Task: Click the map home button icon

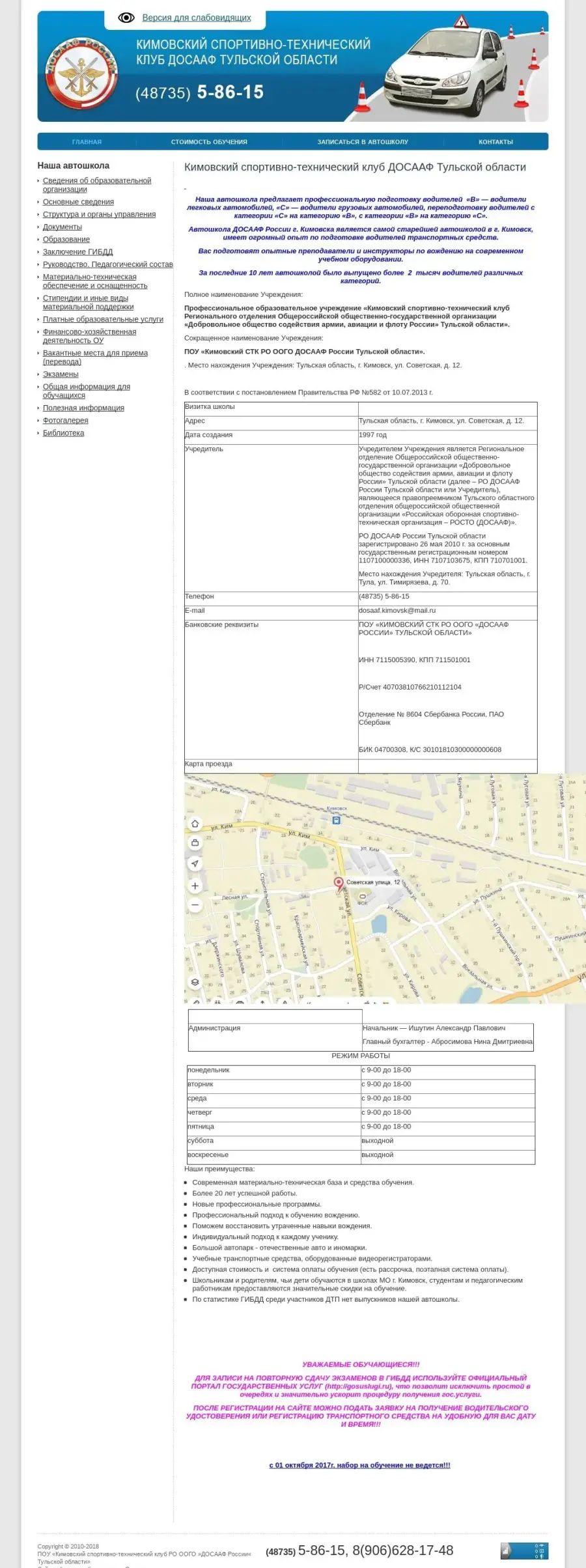Action: (x=195, y=824)
